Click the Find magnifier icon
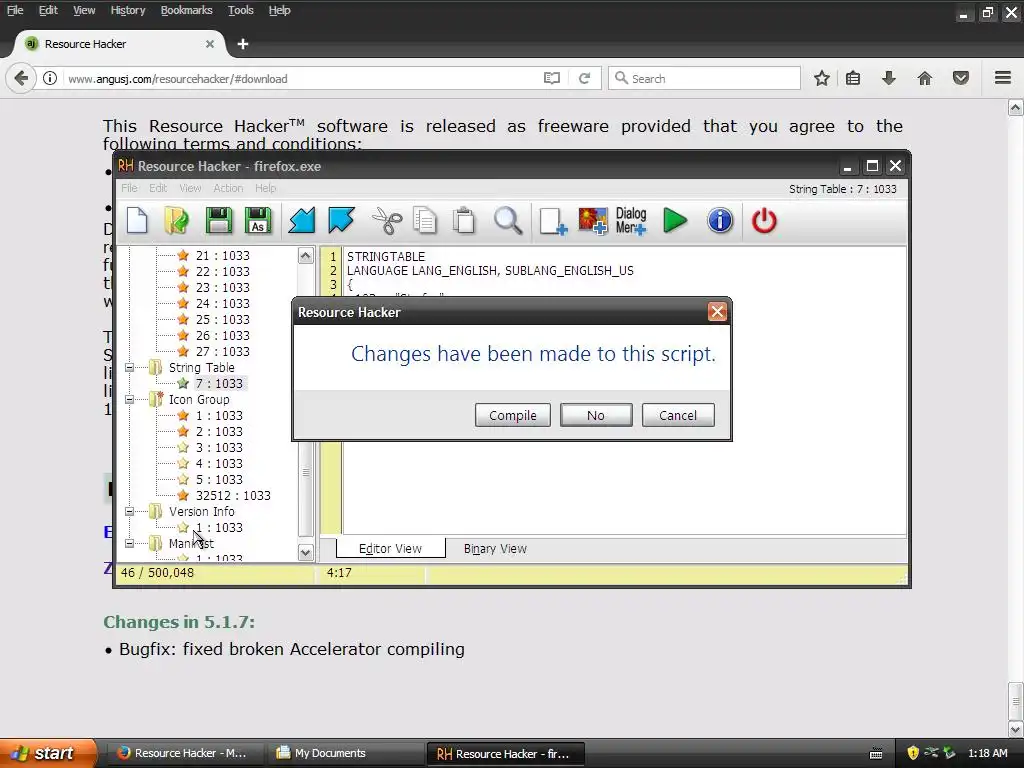This screenshot has width=1024, height=768. 508,221
